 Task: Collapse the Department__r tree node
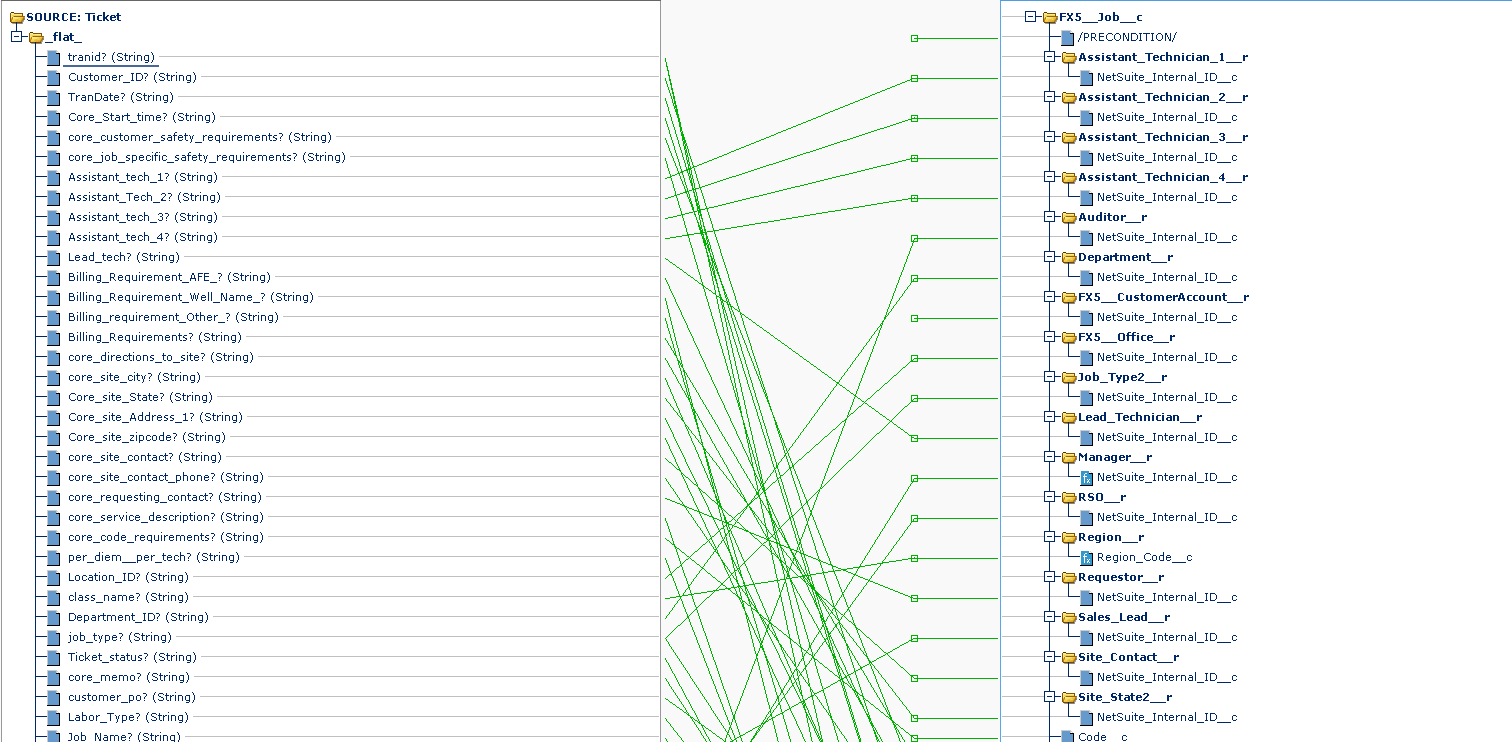coord(1049,257)
